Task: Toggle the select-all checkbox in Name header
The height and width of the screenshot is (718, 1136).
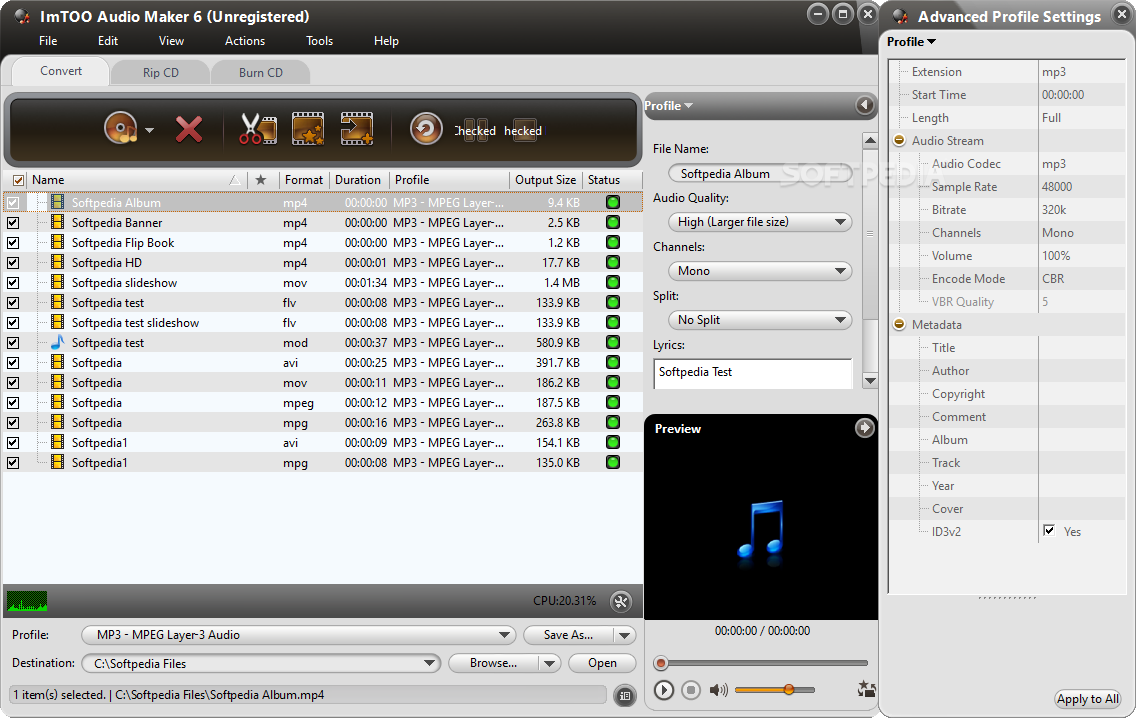Action: pyautogui.click(x=18, y=180)
